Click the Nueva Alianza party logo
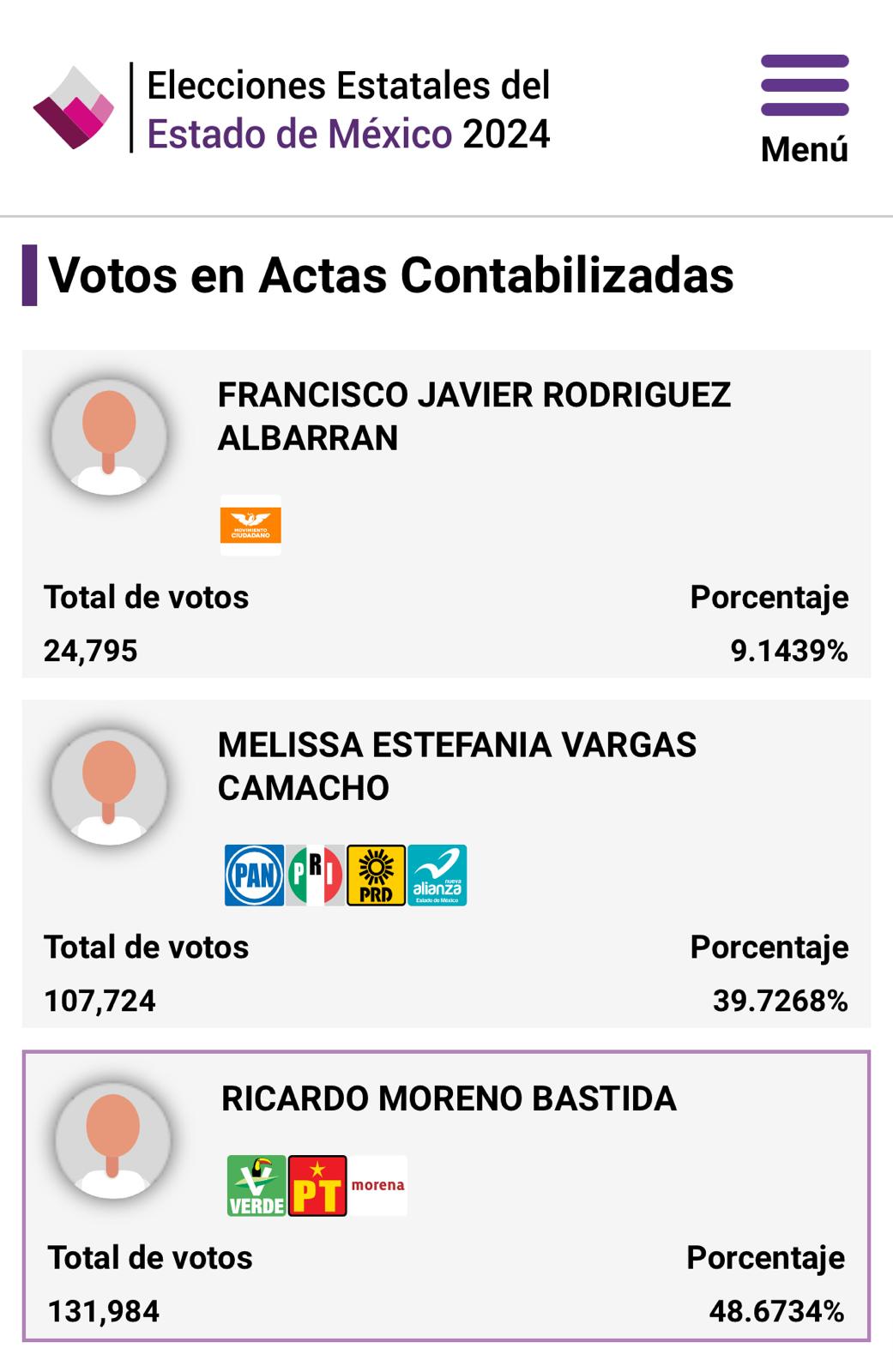The image size is (893, 1372). tap(437, 875)
